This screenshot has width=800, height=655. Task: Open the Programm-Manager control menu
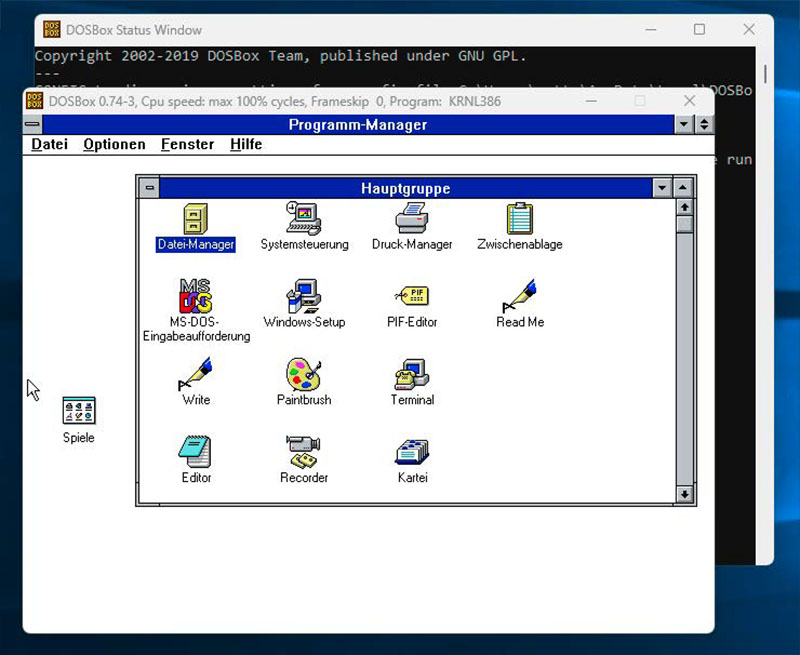click(x=33, y=124)
